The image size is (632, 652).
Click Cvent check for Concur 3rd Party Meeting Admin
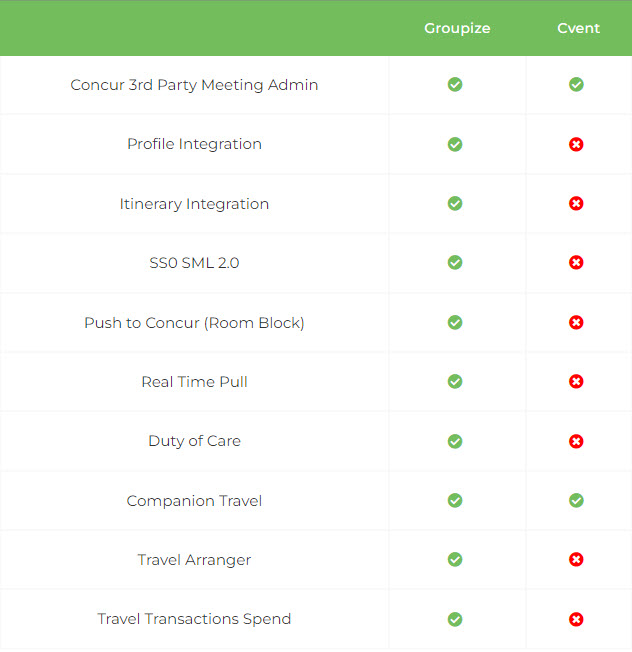click(576, 85)
